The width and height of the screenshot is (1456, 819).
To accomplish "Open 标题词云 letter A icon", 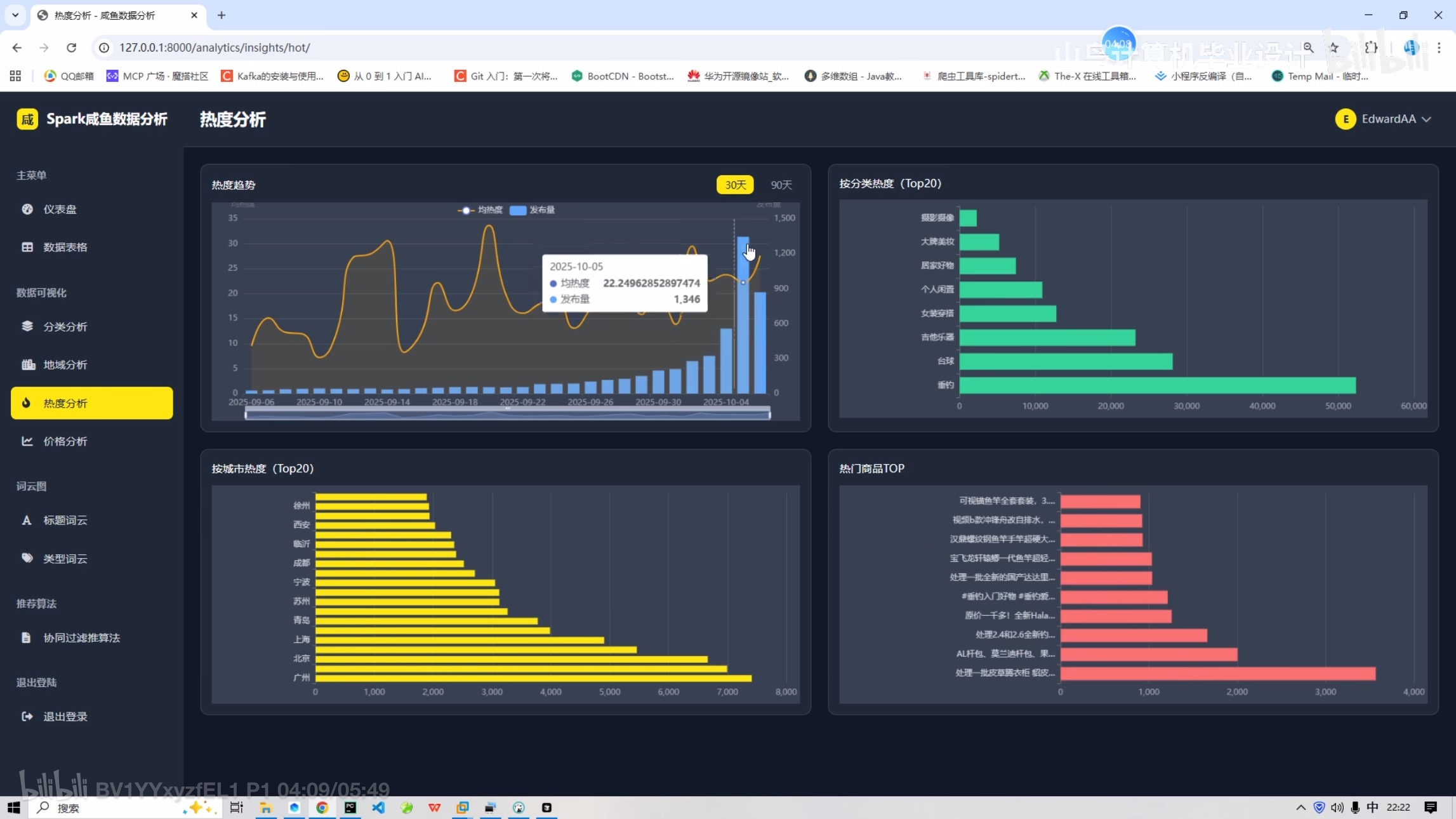I will [27, 520].
